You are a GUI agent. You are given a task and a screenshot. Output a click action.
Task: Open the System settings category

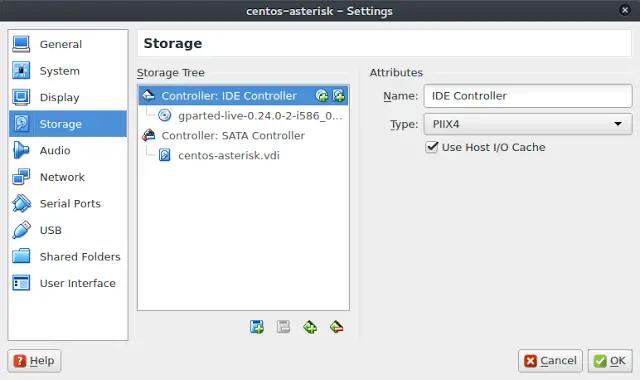click(68, 71)
